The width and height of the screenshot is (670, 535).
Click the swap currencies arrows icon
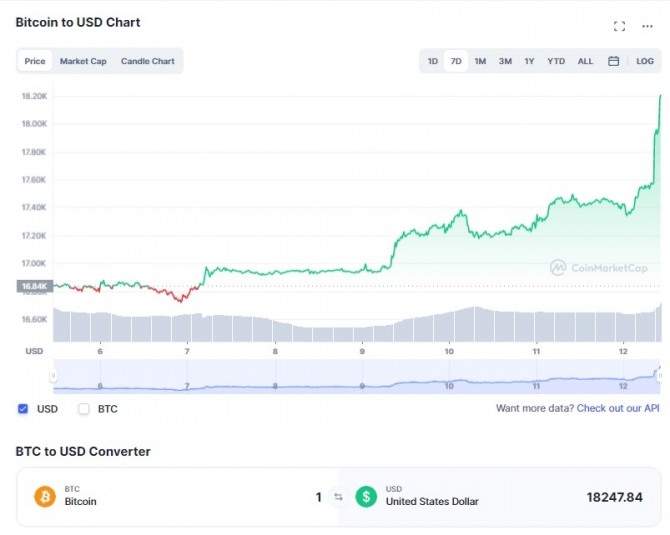pos(338,497)
